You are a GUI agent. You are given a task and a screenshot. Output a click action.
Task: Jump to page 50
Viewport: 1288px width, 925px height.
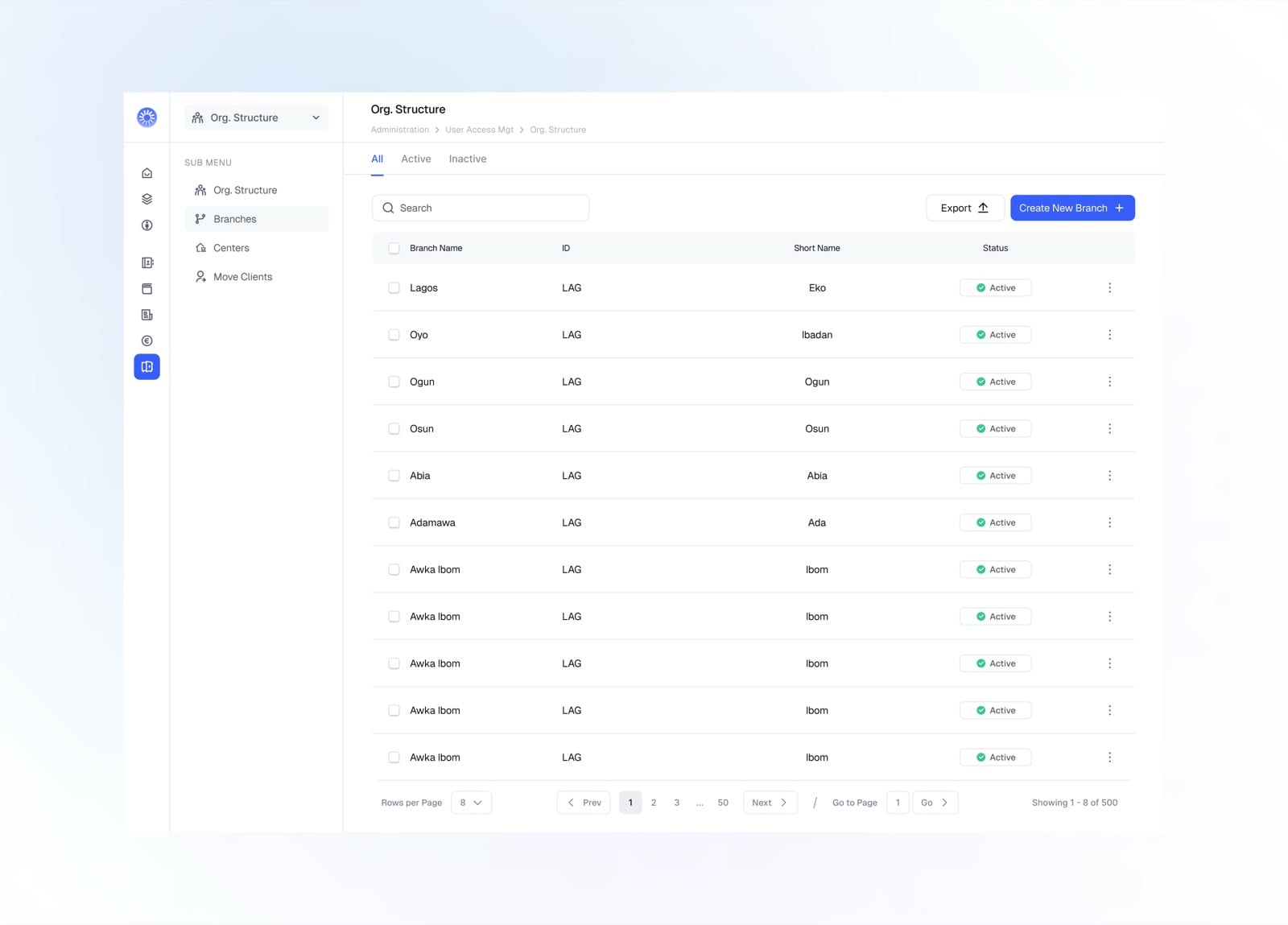(x=723, y=803)
